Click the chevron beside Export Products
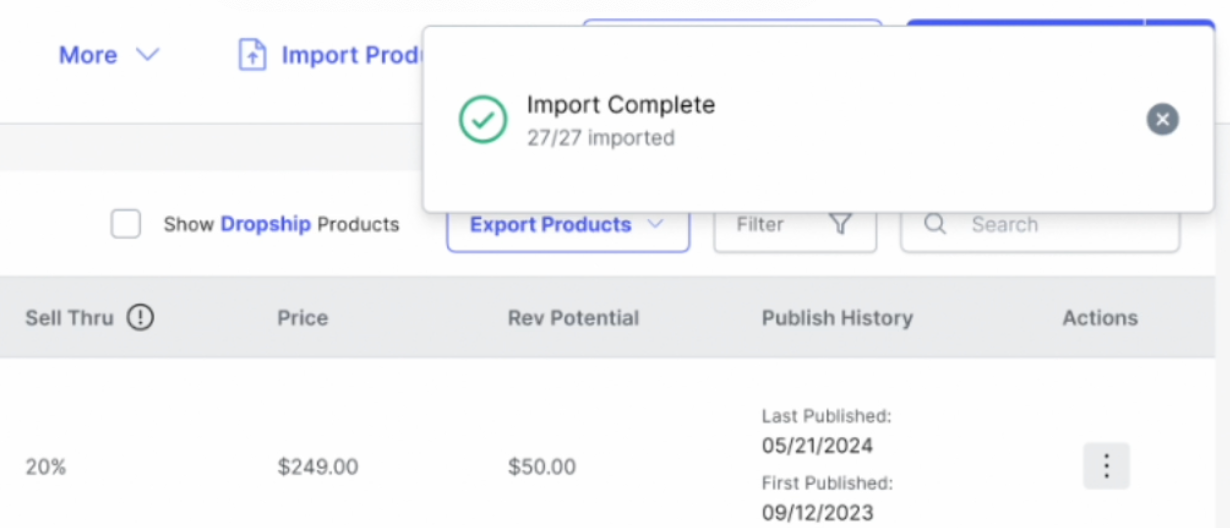The width and height of the screenshot is (1230, 528). pos(655,225)
